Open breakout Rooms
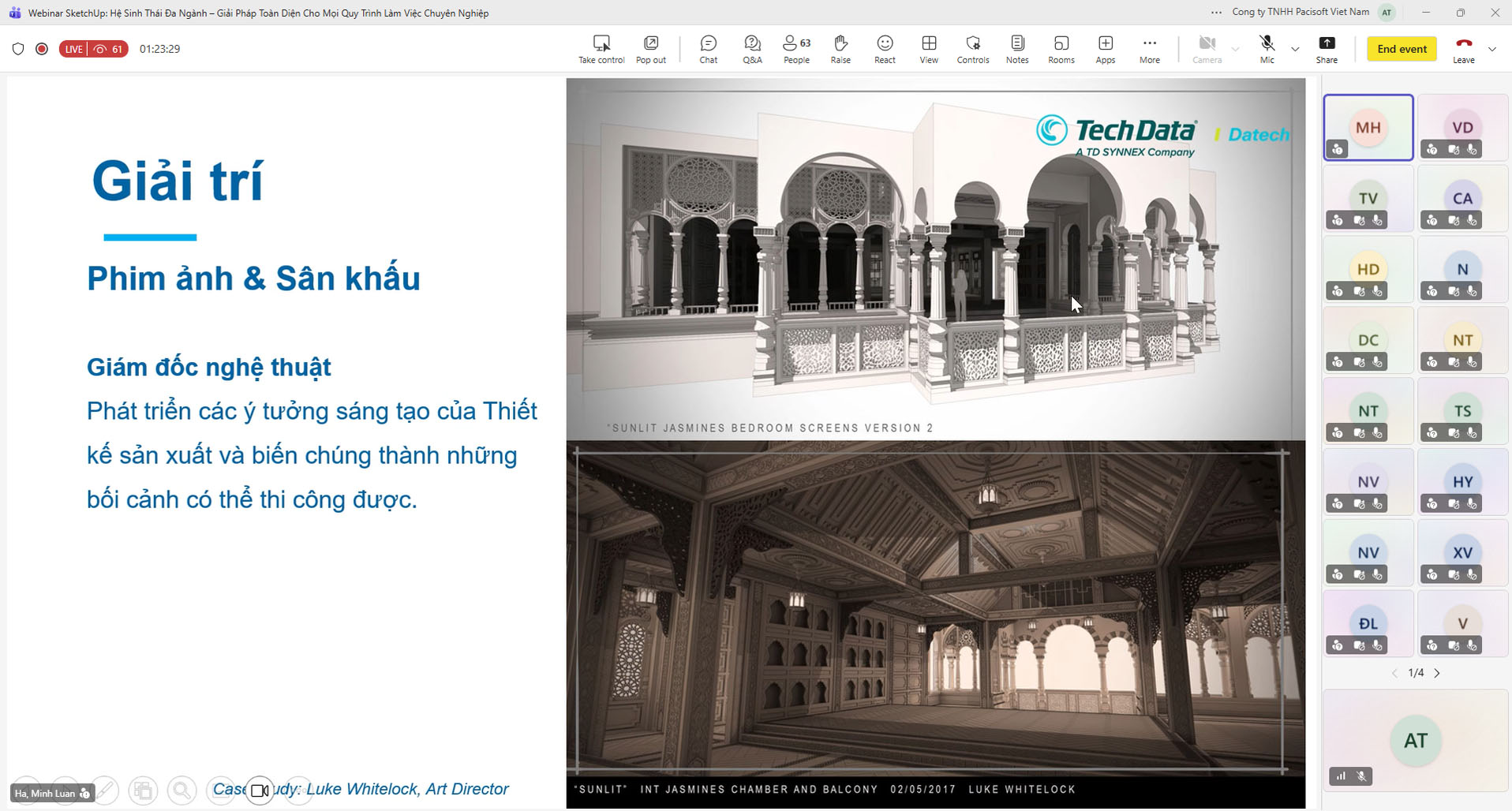Image resolution: width=1512 pixels, height=811 pixels. pos(1061,49)
